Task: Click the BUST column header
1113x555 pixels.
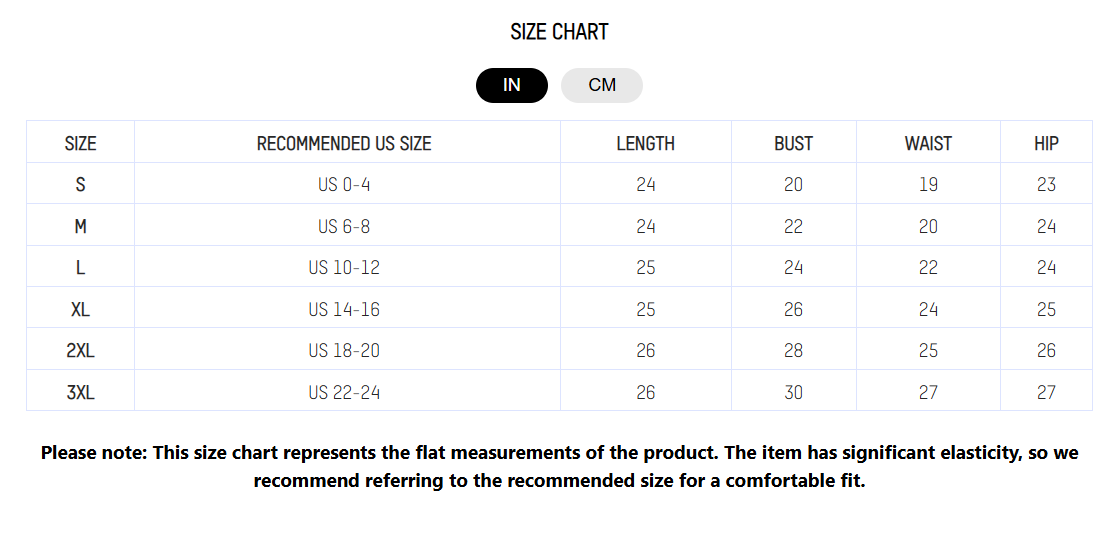Action: pyautogui.click(x=793, y=143)
